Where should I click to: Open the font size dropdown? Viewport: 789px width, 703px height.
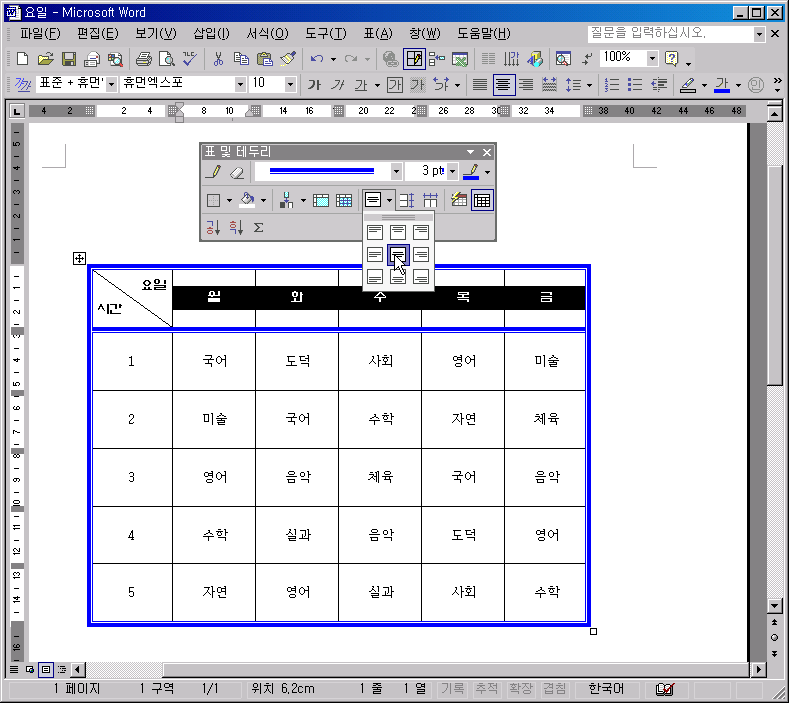pos(290,84)
